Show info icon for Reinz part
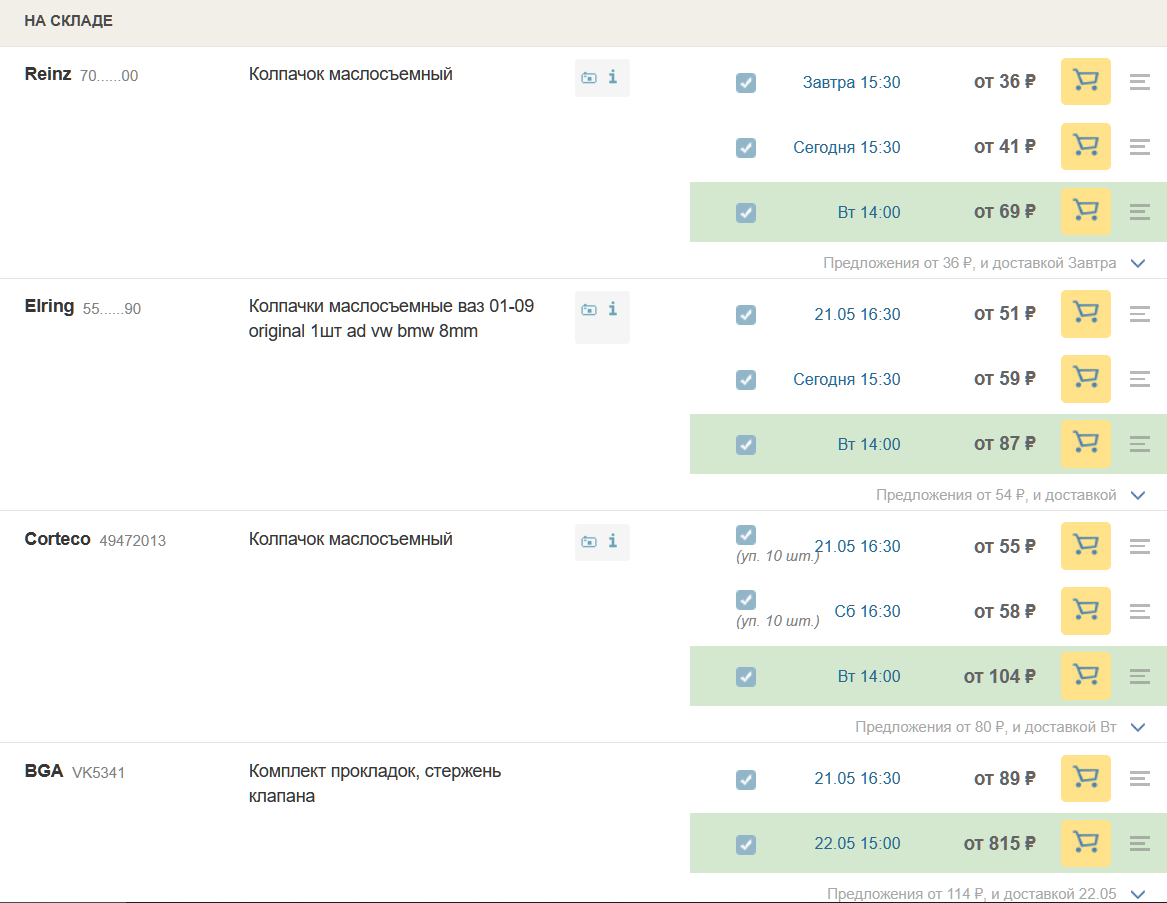This screenshot has width=1167, height=903. click(613, 77)
